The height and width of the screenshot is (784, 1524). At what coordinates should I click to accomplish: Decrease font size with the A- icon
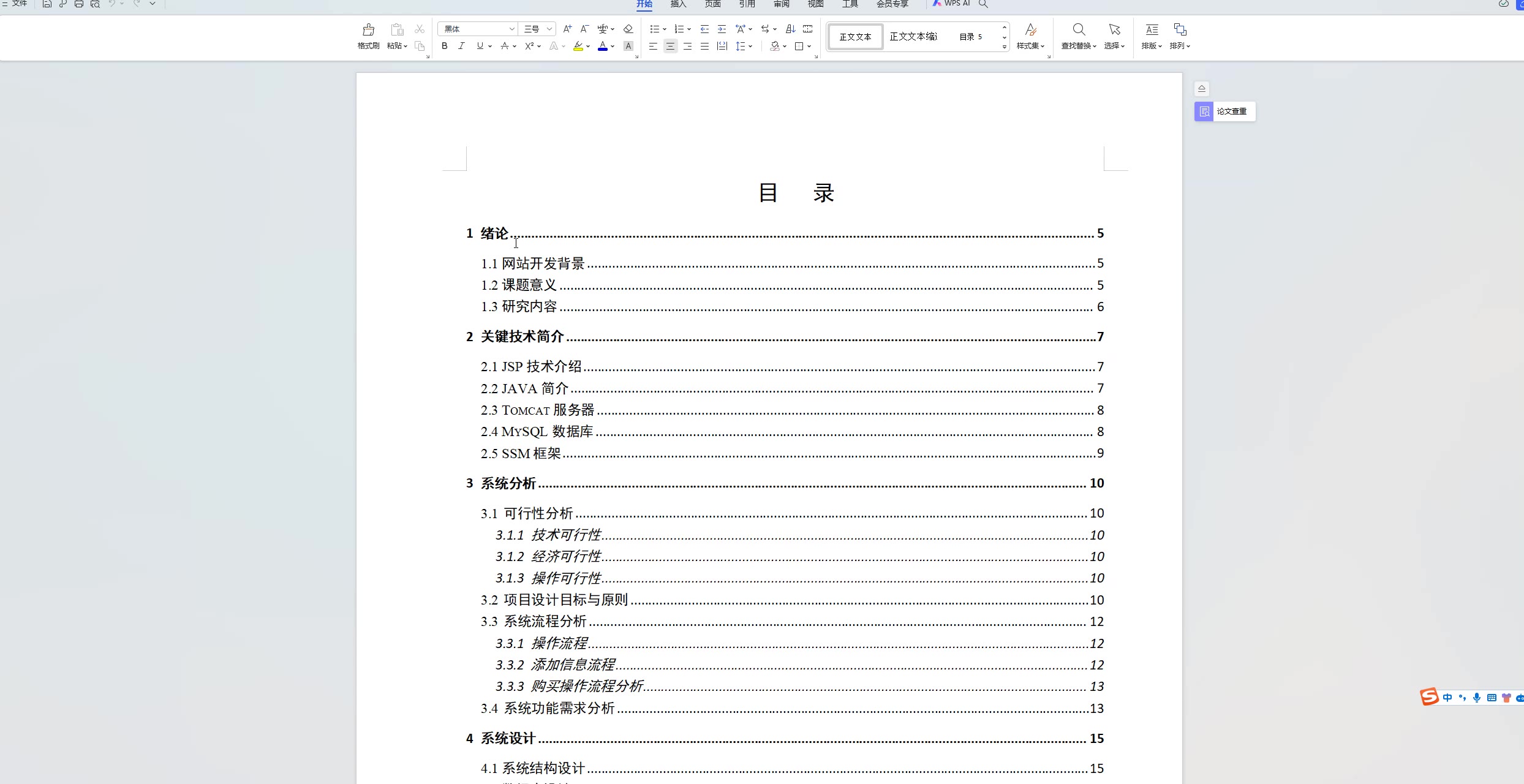(x=584, y=29)
